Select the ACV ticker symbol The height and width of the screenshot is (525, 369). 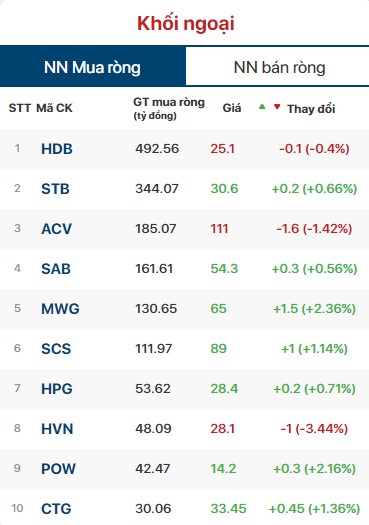click(56, 229)
